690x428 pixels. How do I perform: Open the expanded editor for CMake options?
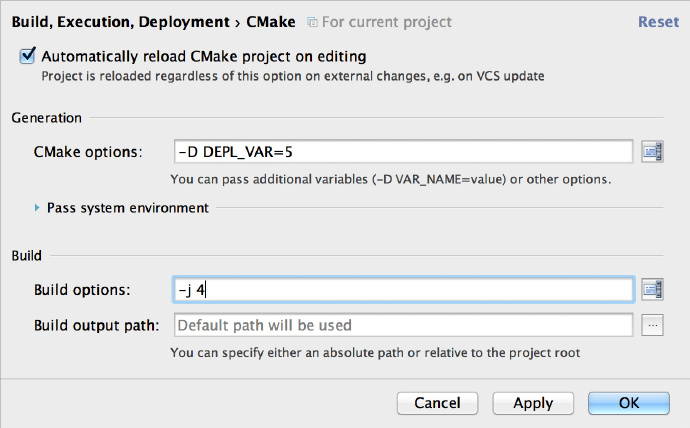tap(652, 152)
